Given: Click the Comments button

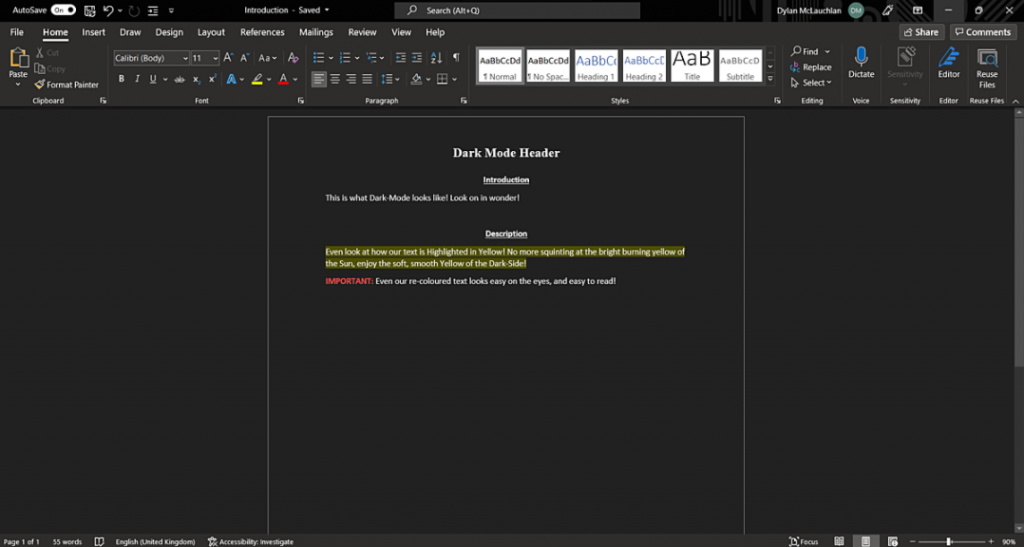Looking at the screenshot, I should point(984,32).
